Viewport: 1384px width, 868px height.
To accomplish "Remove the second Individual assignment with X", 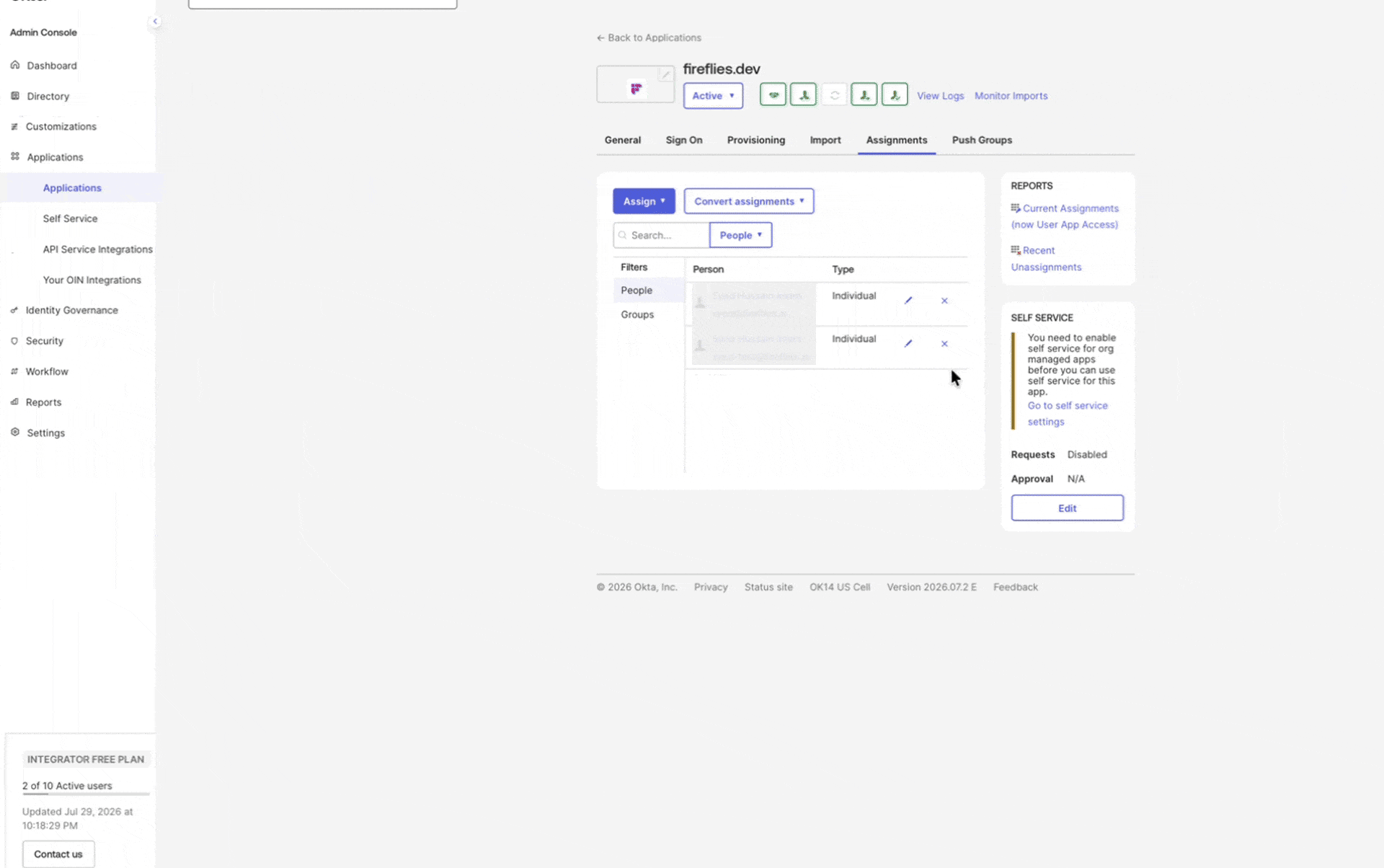I will pyautogui.click(x=944, y=344).
